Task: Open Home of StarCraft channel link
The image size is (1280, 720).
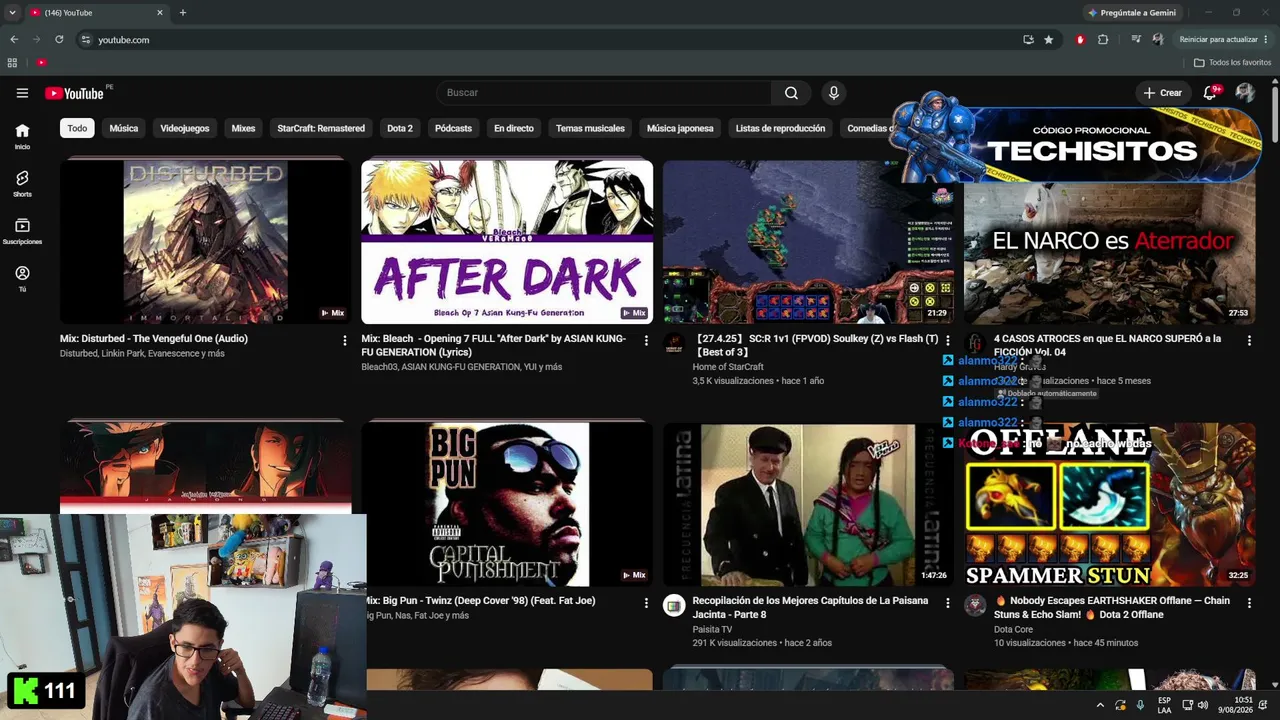Action: pyautogui.click(x=728, y=367)
